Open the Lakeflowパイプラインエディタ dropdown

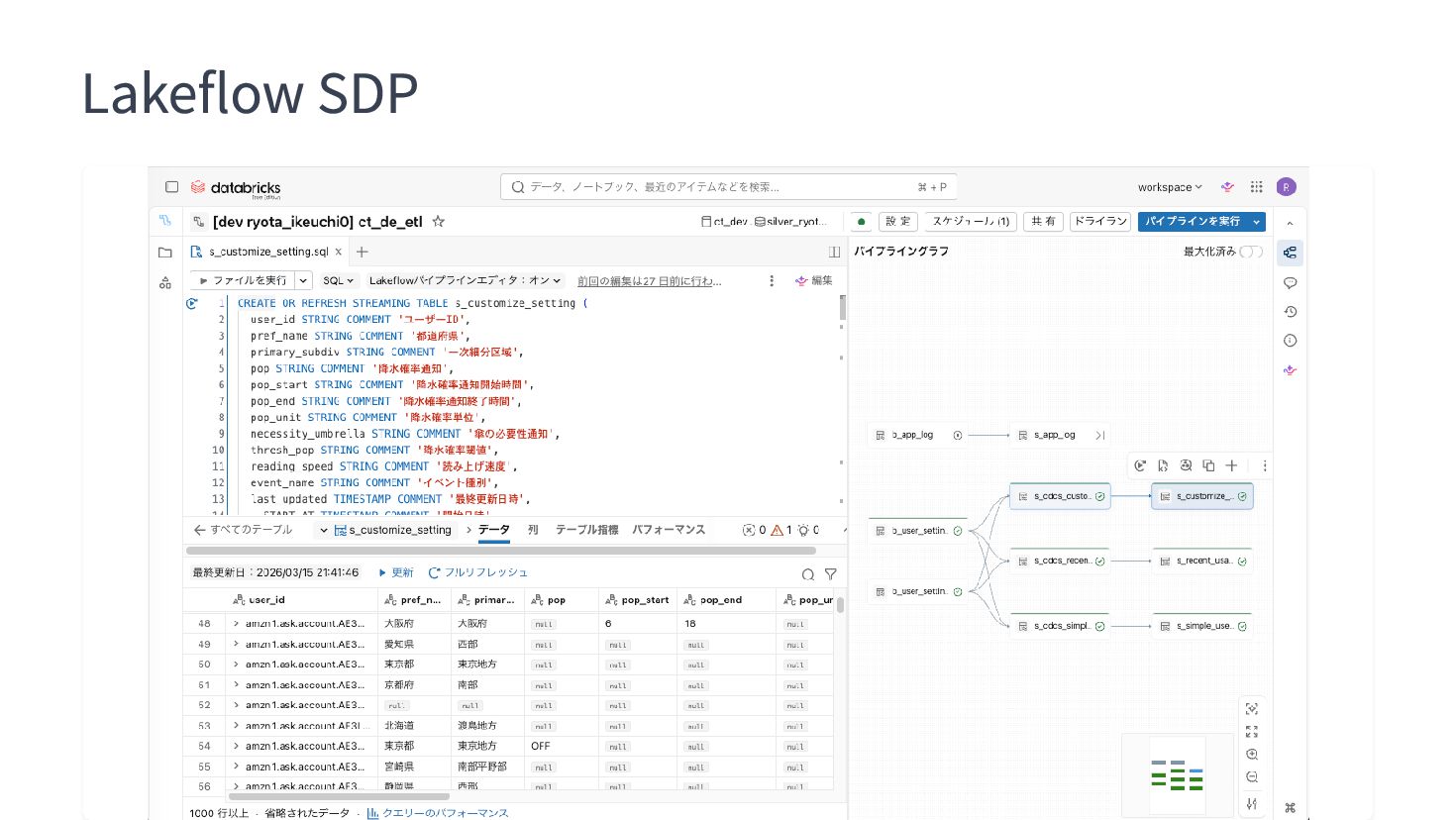tap(466, 281)
